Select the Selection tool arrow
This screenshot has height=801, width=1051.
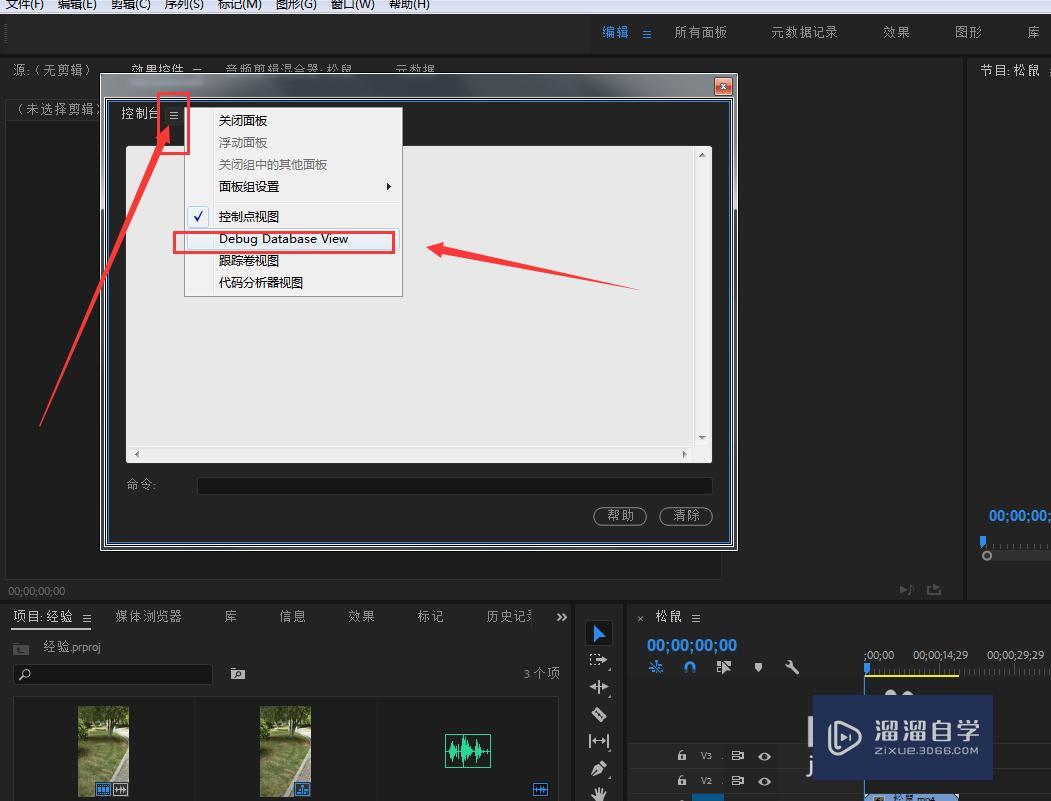coord(599,633)
